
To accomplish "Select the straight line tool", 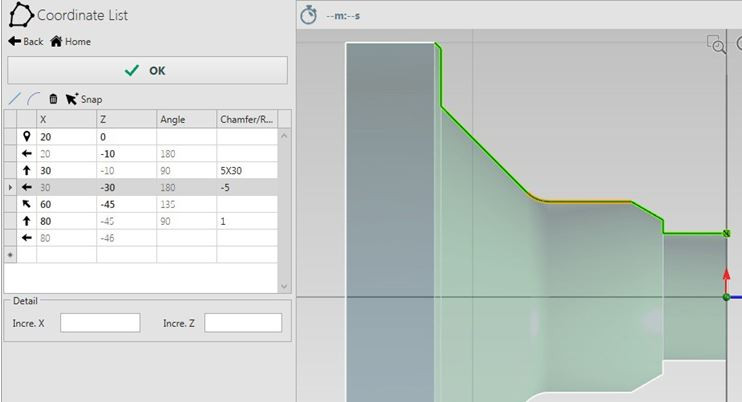I will [14, 99].
